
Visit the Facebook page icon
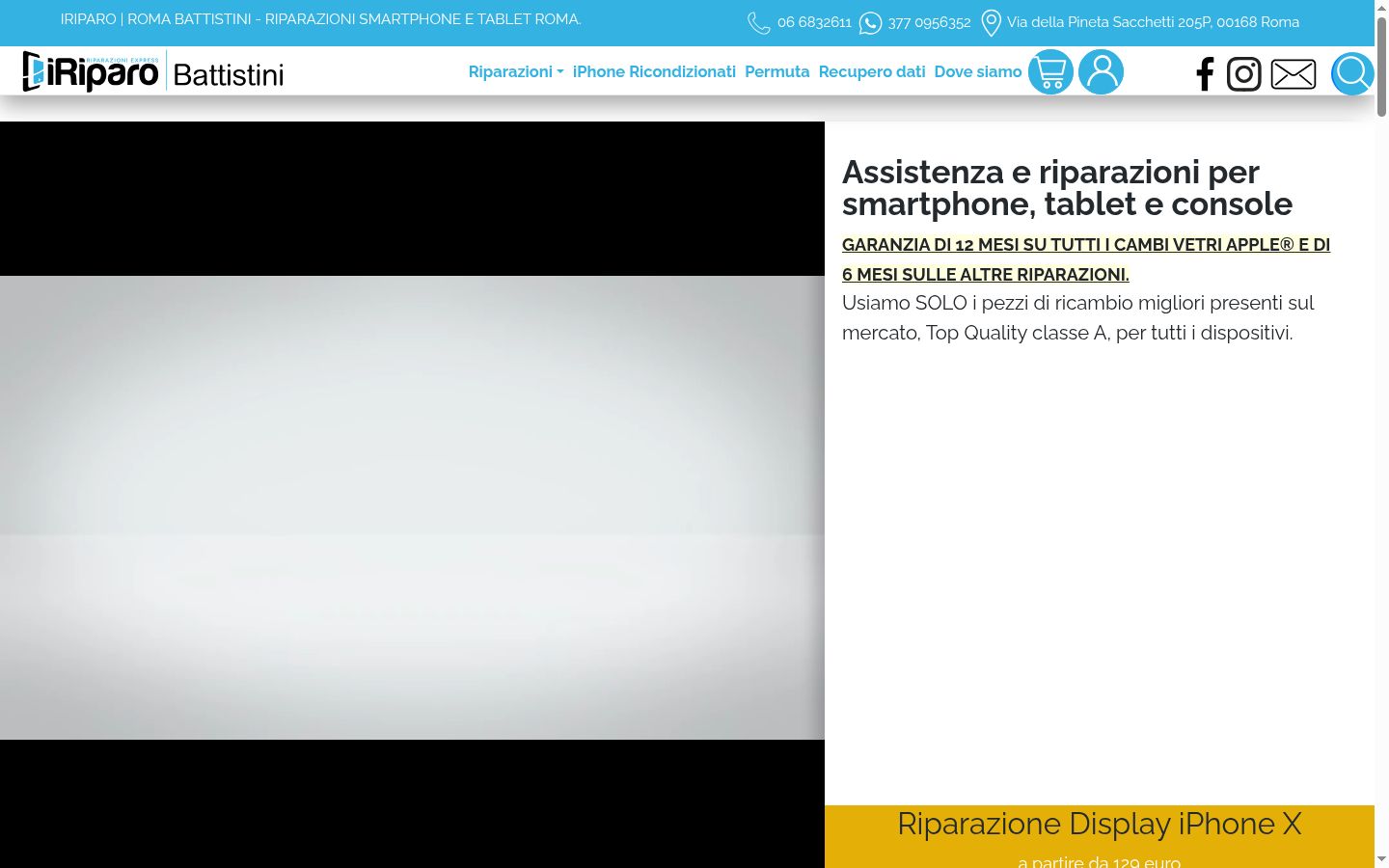tap(1205, 73)
